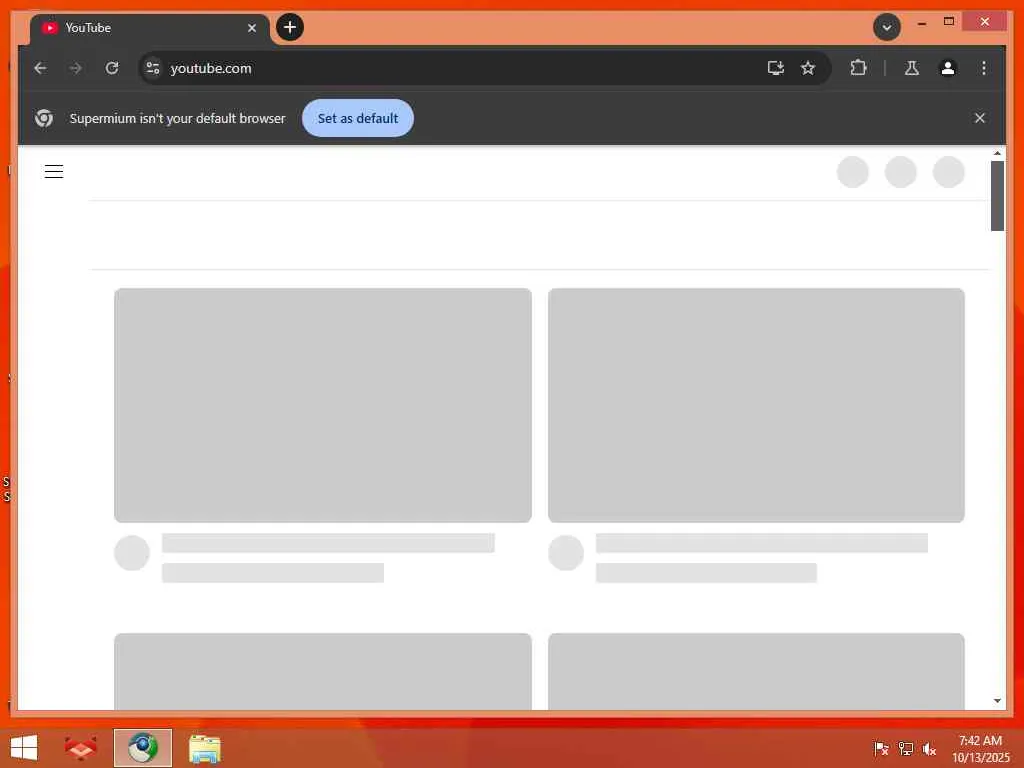Minimize the browser window
1024x768 pixels.
921,22
